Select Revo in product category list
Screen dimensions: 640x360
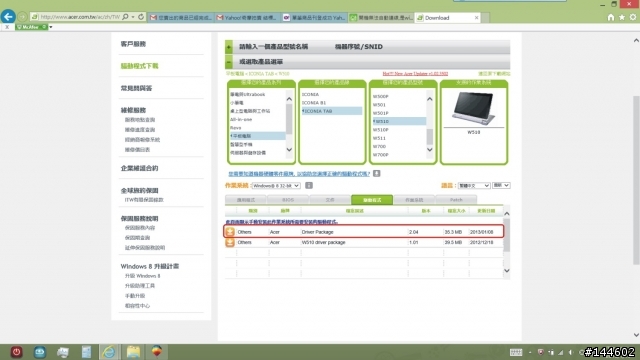click(x=236, y=128)
